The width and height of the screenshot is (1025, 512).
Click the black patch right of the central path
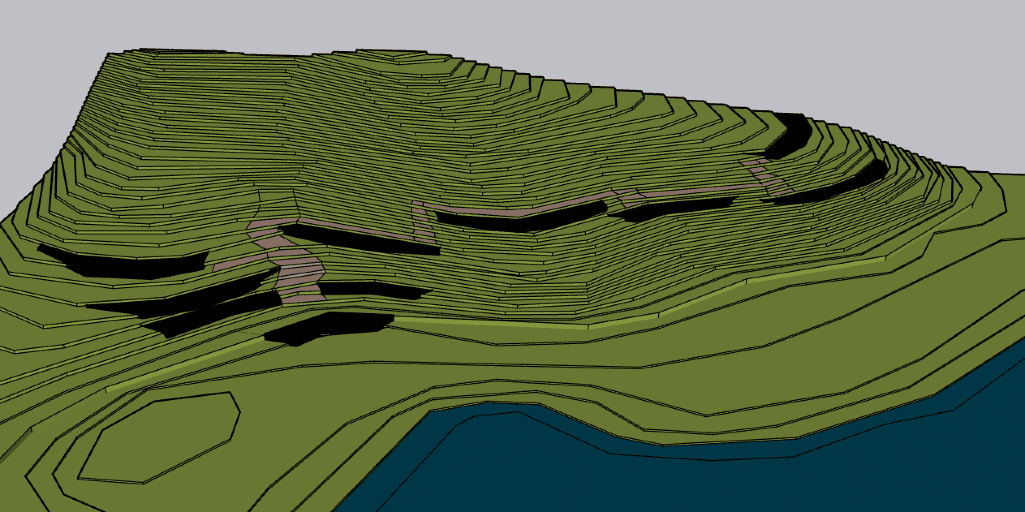pyautogui.click(x=680, y=209)
